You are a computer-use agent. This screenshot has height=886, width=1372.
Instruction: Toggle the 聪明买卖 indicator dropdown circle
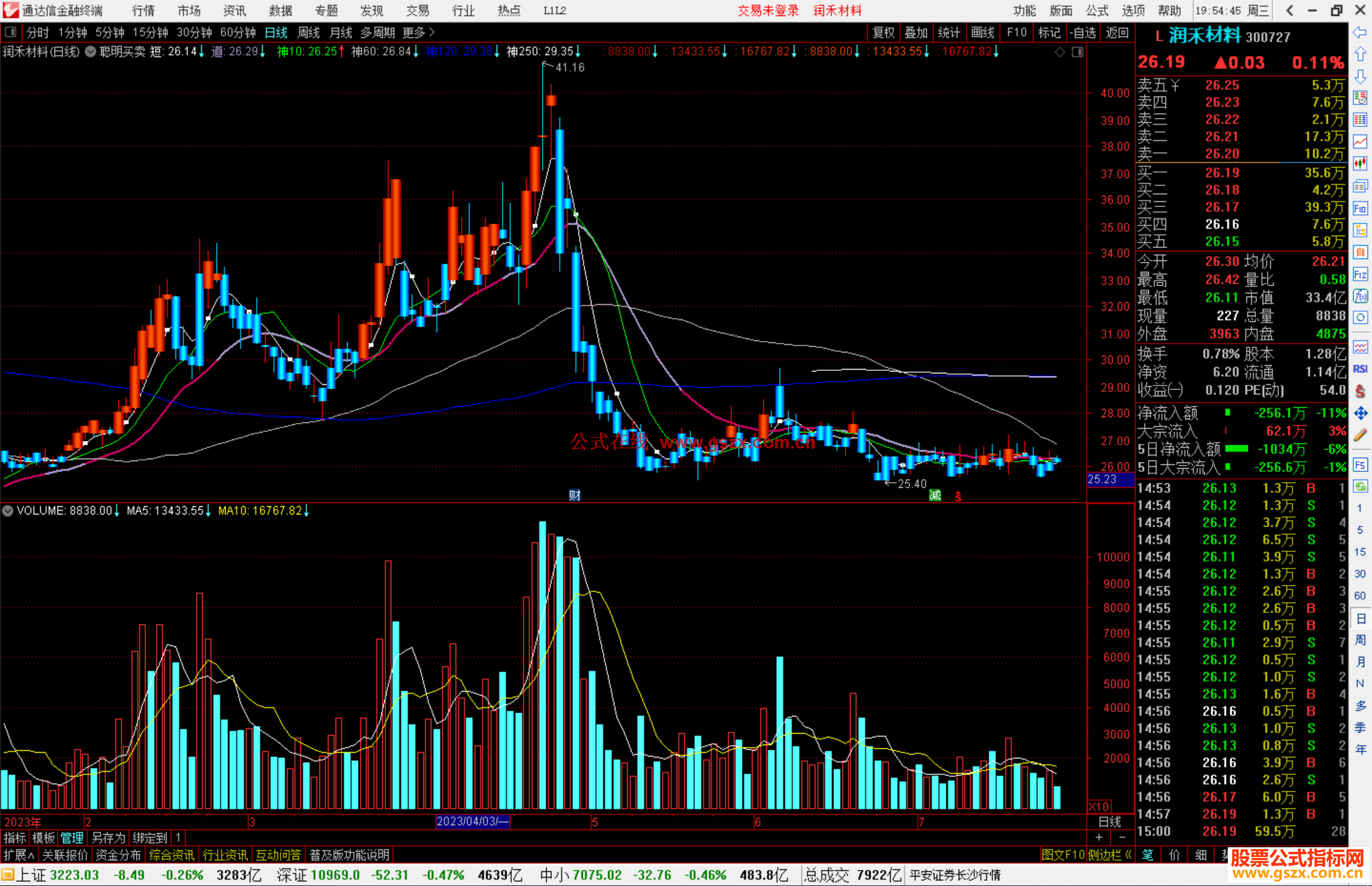pyautogui.click(x=91, y=51)
